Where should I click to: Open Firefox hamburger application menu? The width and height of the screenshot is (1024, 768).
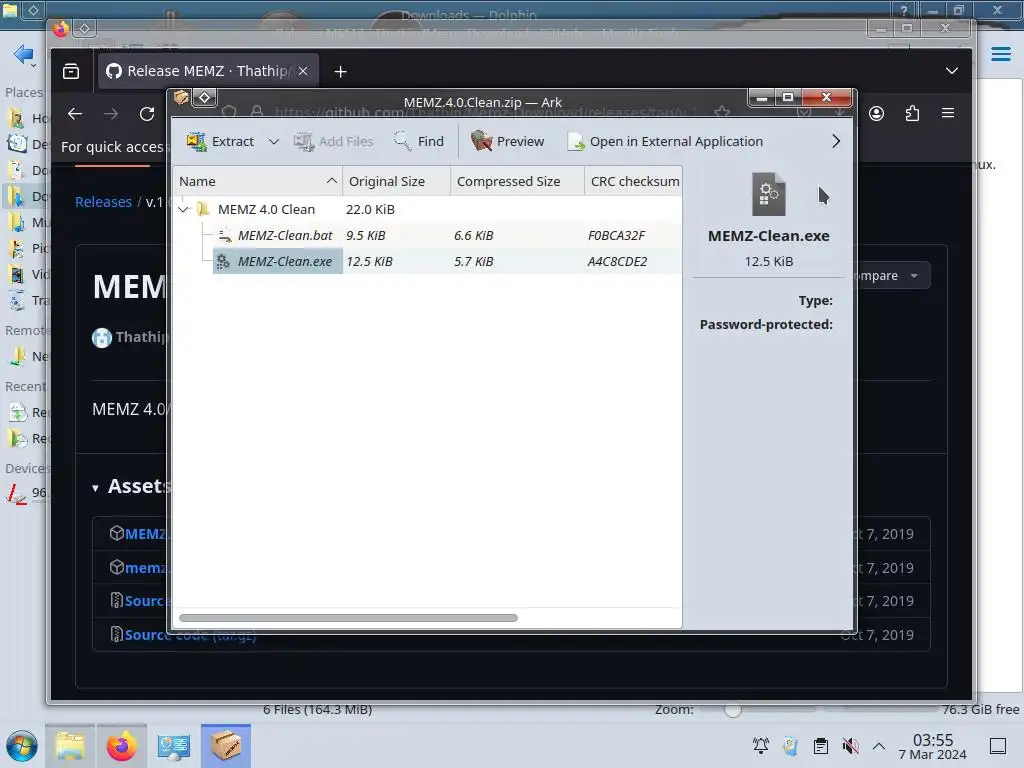[948, 113]
